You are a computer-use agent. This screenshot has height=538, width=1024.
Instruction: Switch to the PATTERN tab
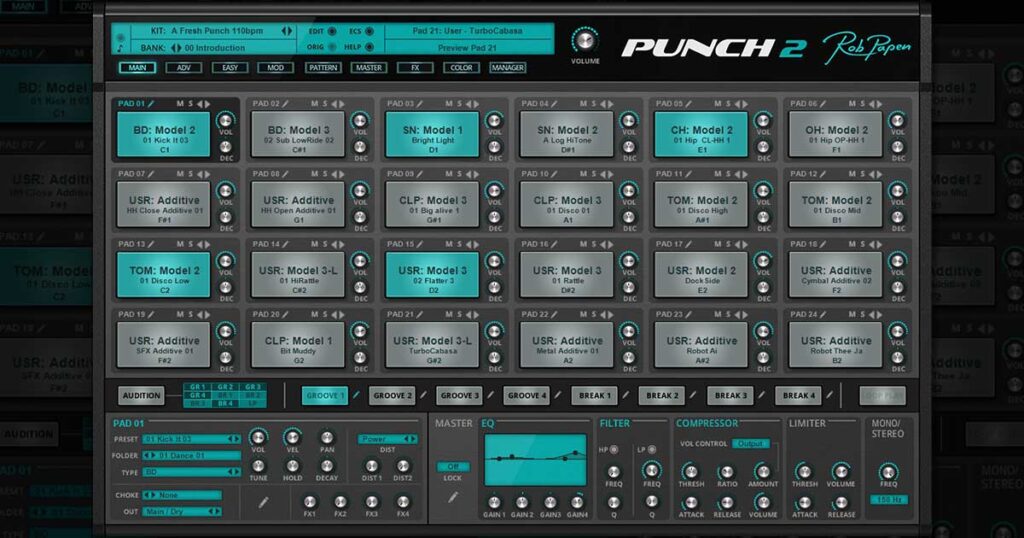(x=323, y=67)
